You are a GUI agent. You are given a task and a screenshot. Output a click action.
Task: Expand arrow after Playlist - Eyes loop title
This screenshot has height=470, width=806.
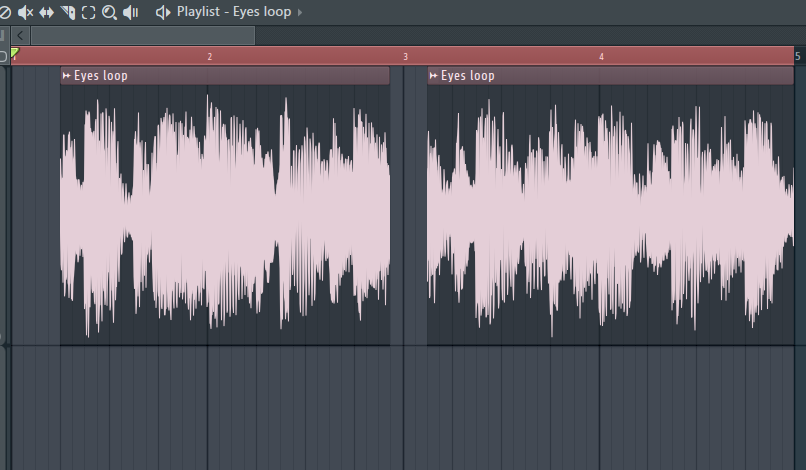tap(301, 12)
